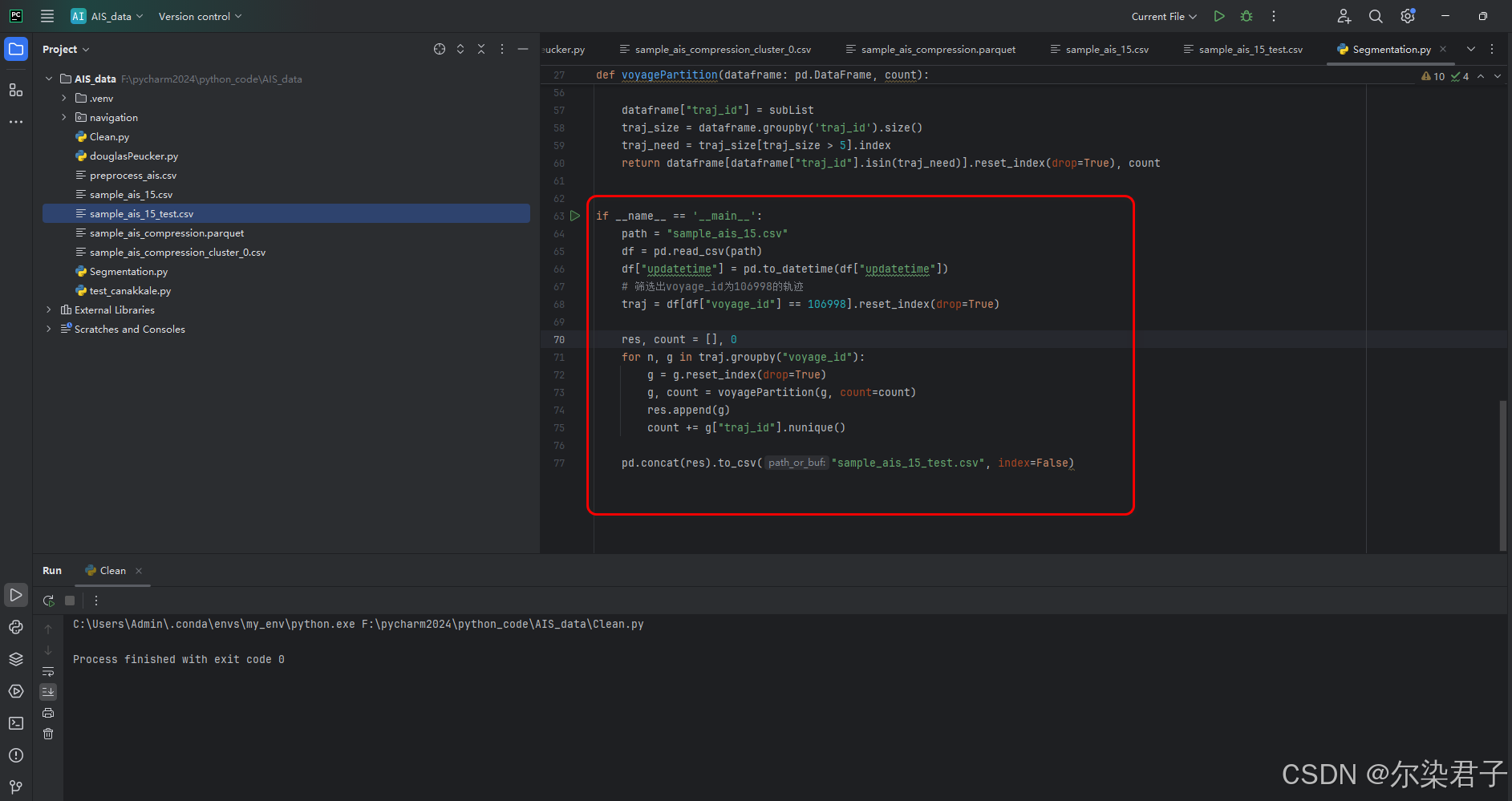The width and height of the screenshot is (1512, 801).
Task: Open the 10 warnings inspection widget
Action: tap(1433, 76)
